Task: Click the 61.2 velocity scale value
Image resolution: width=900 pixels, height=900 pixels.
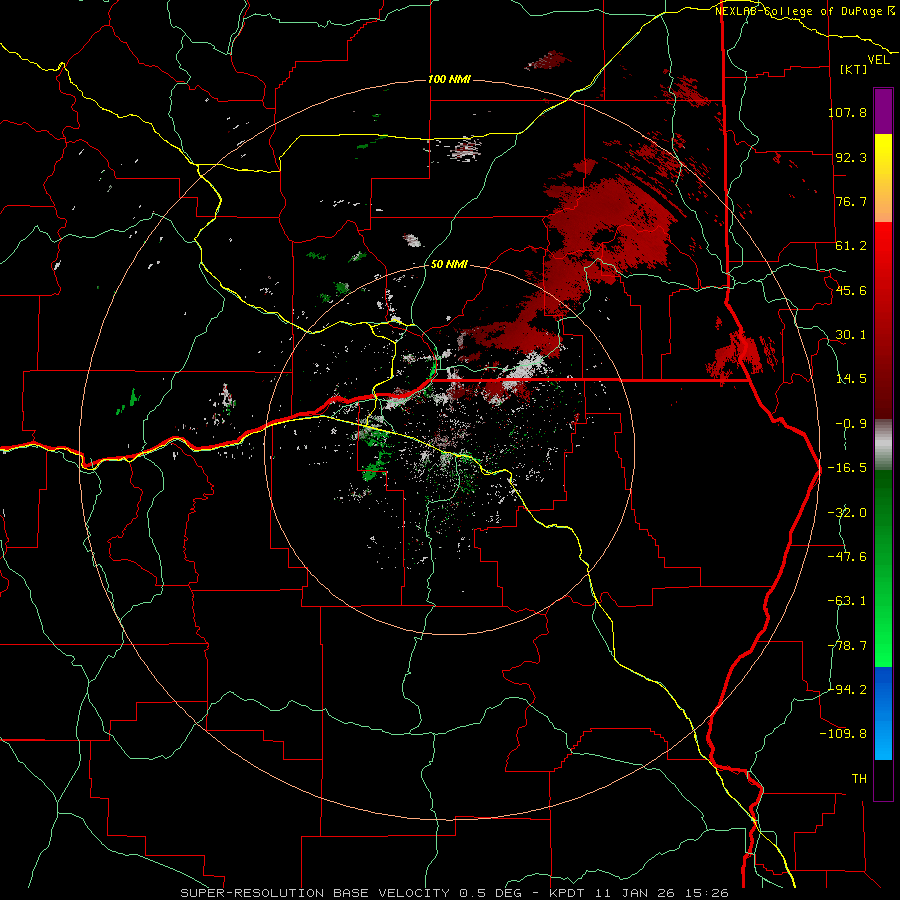Action: coord(851,246)
